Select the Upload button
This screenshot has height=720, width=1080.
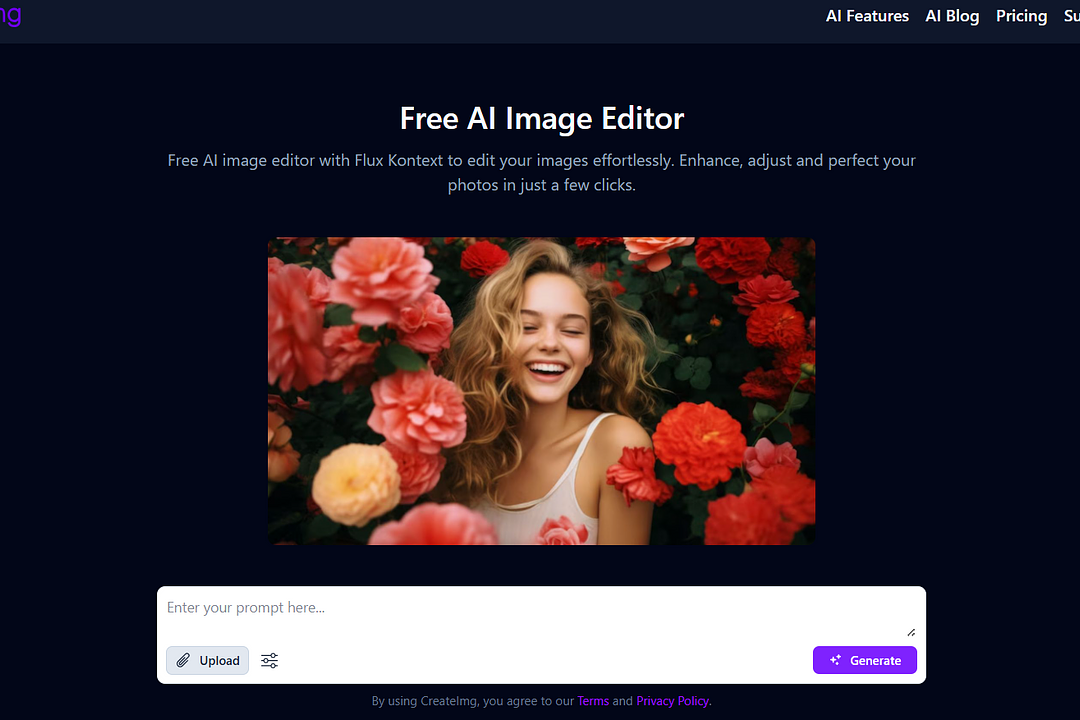point(207,660)
